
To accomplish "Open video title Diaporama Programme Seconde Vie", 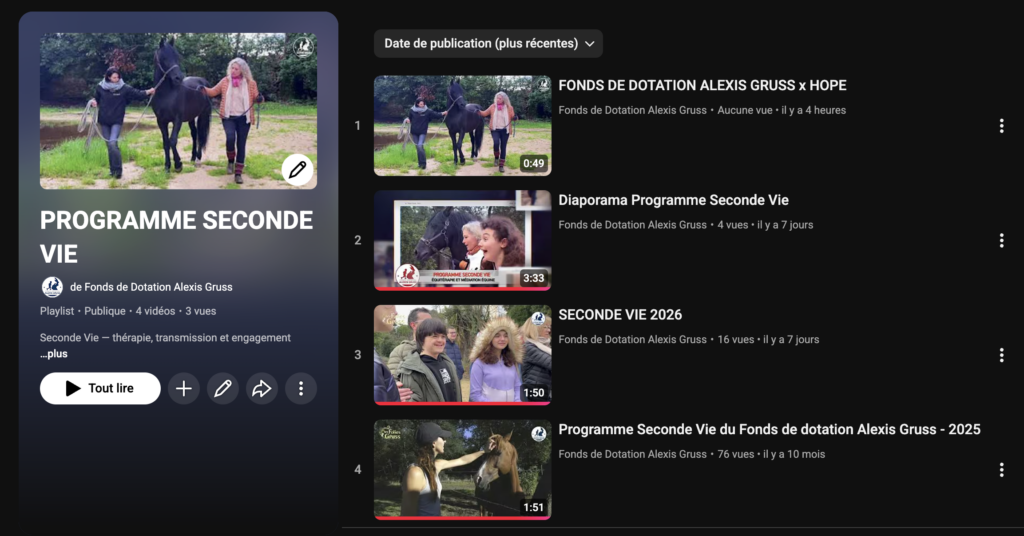I will coord(673,200).
